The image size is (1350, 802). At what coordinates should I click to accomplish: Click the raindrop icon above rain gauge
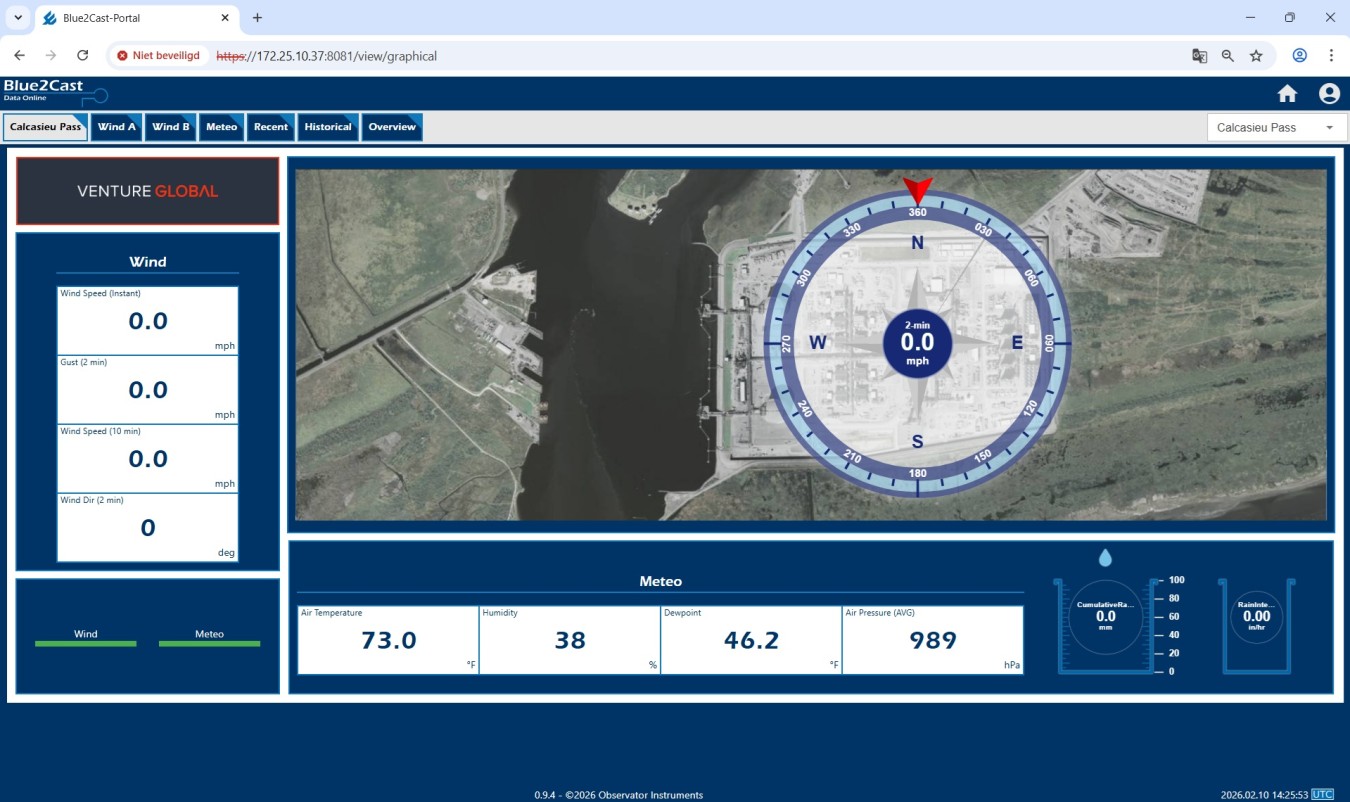(1105, 558)
